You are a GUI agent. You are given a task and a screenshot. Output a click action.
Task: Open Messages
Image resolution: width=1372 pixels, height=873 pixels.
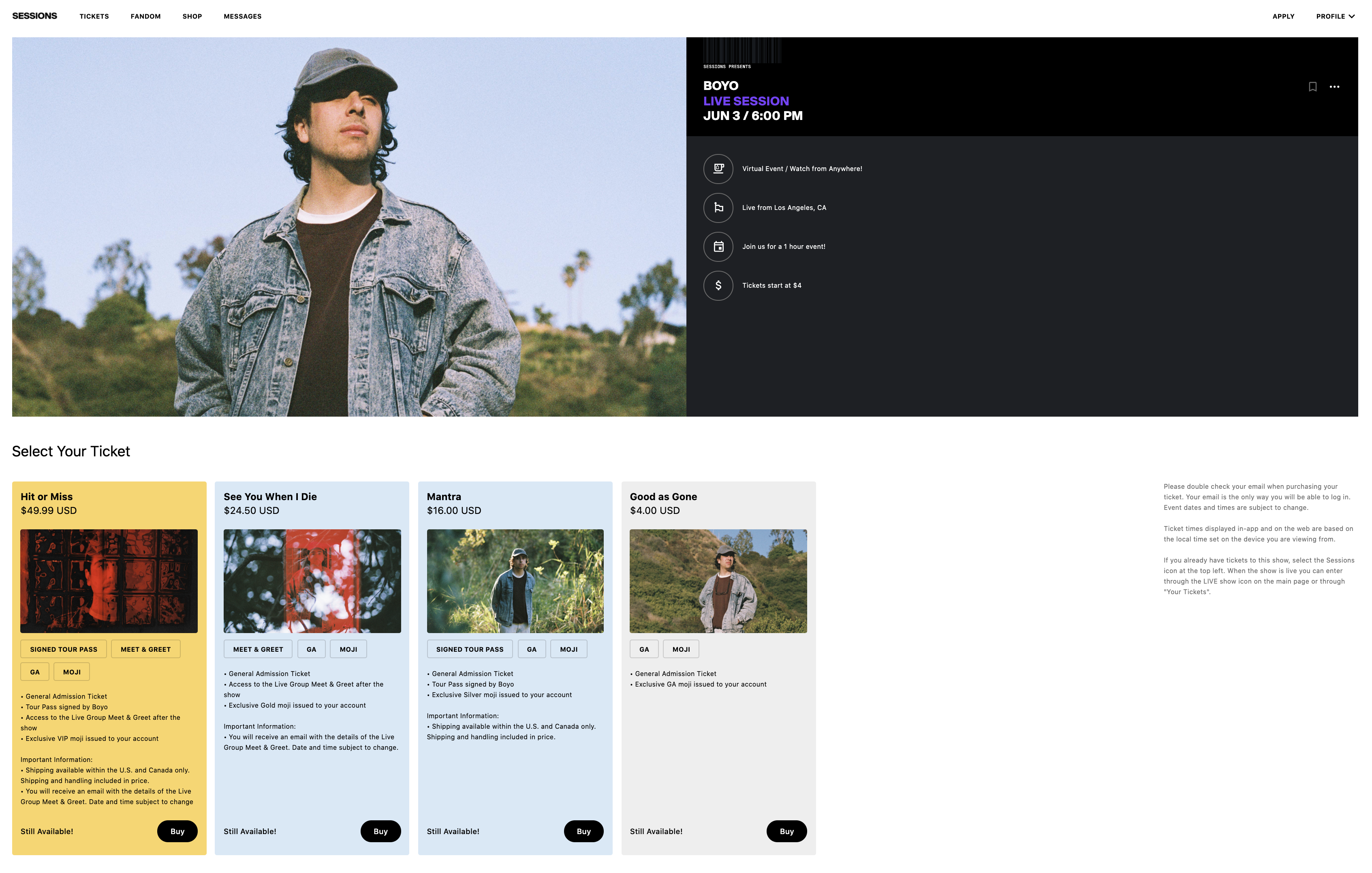pos(242,17)
